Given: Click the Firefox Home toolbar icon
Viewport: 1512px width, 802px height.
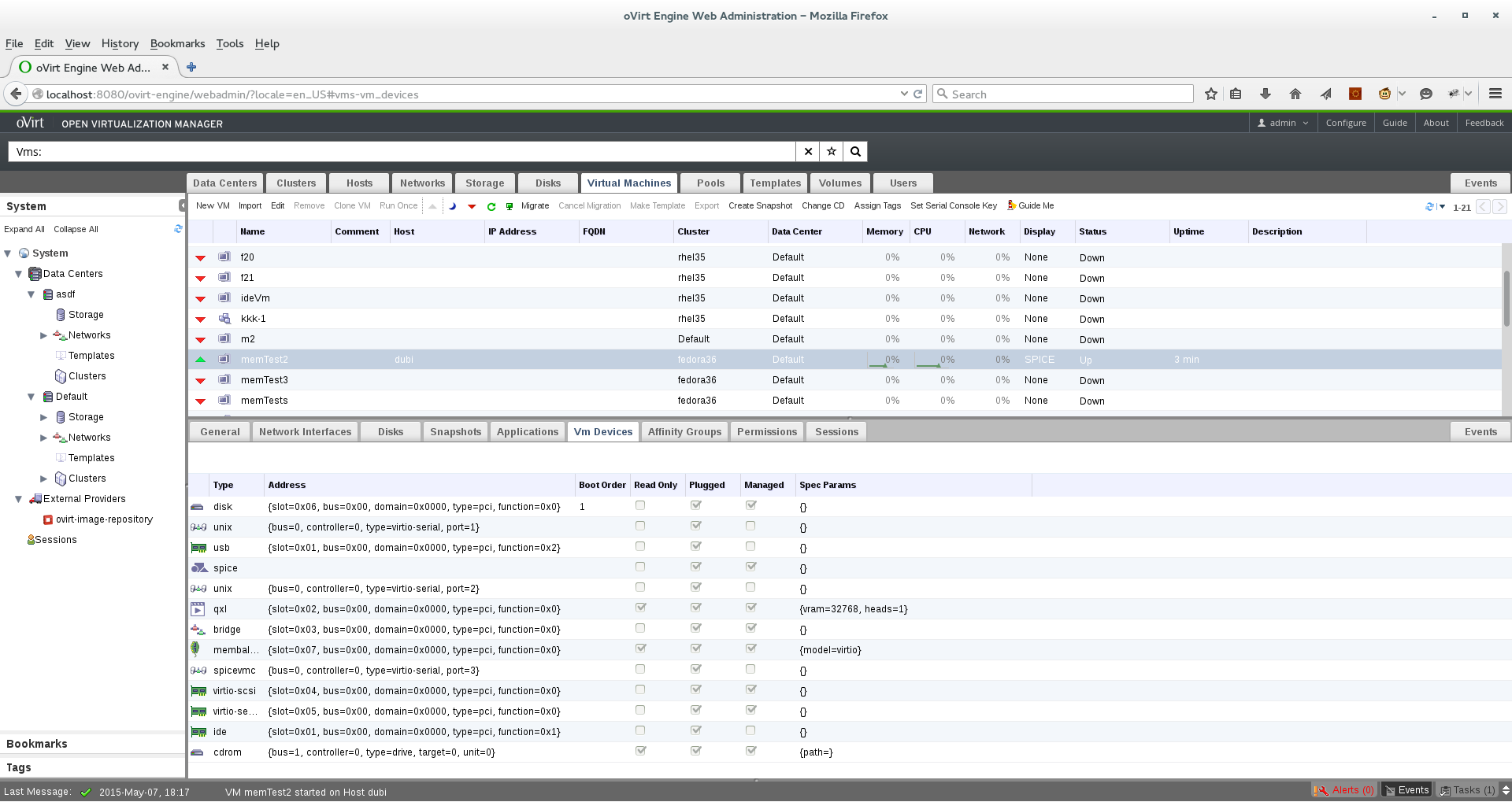Looking at the screenshot, I should [x=1295, y=94].
